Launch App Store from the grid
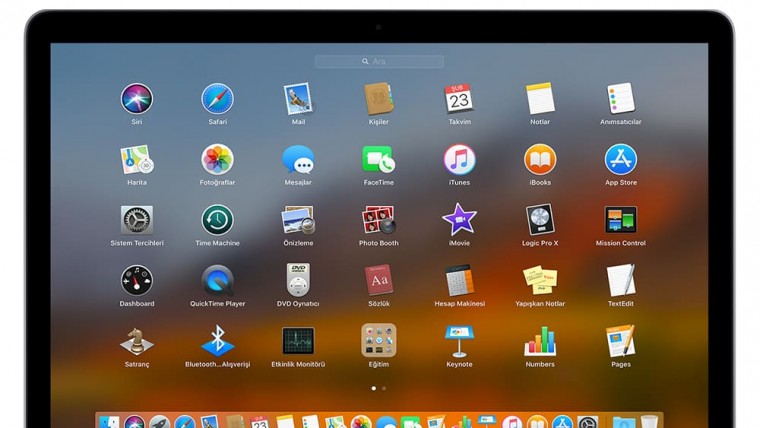 (621, 159)
